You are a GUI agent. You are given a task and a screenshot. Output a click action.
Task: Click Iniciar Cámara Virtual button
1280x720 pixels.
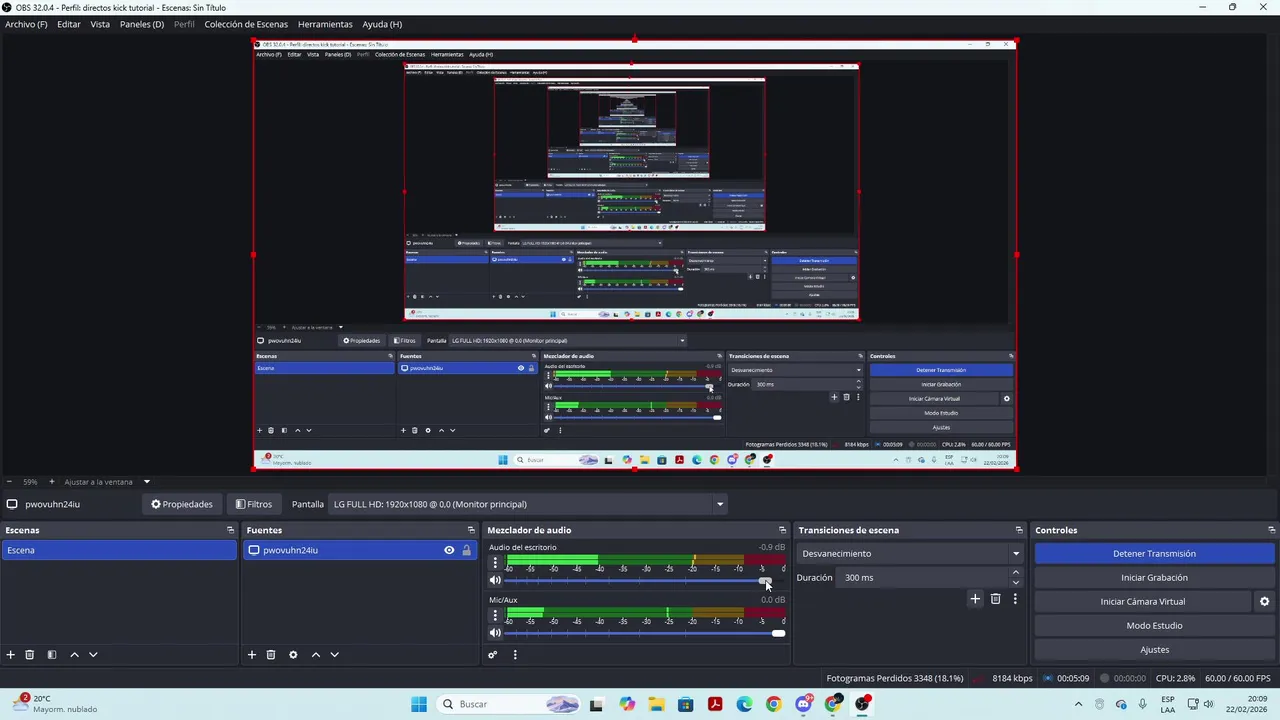click(x=1143, y=602)
